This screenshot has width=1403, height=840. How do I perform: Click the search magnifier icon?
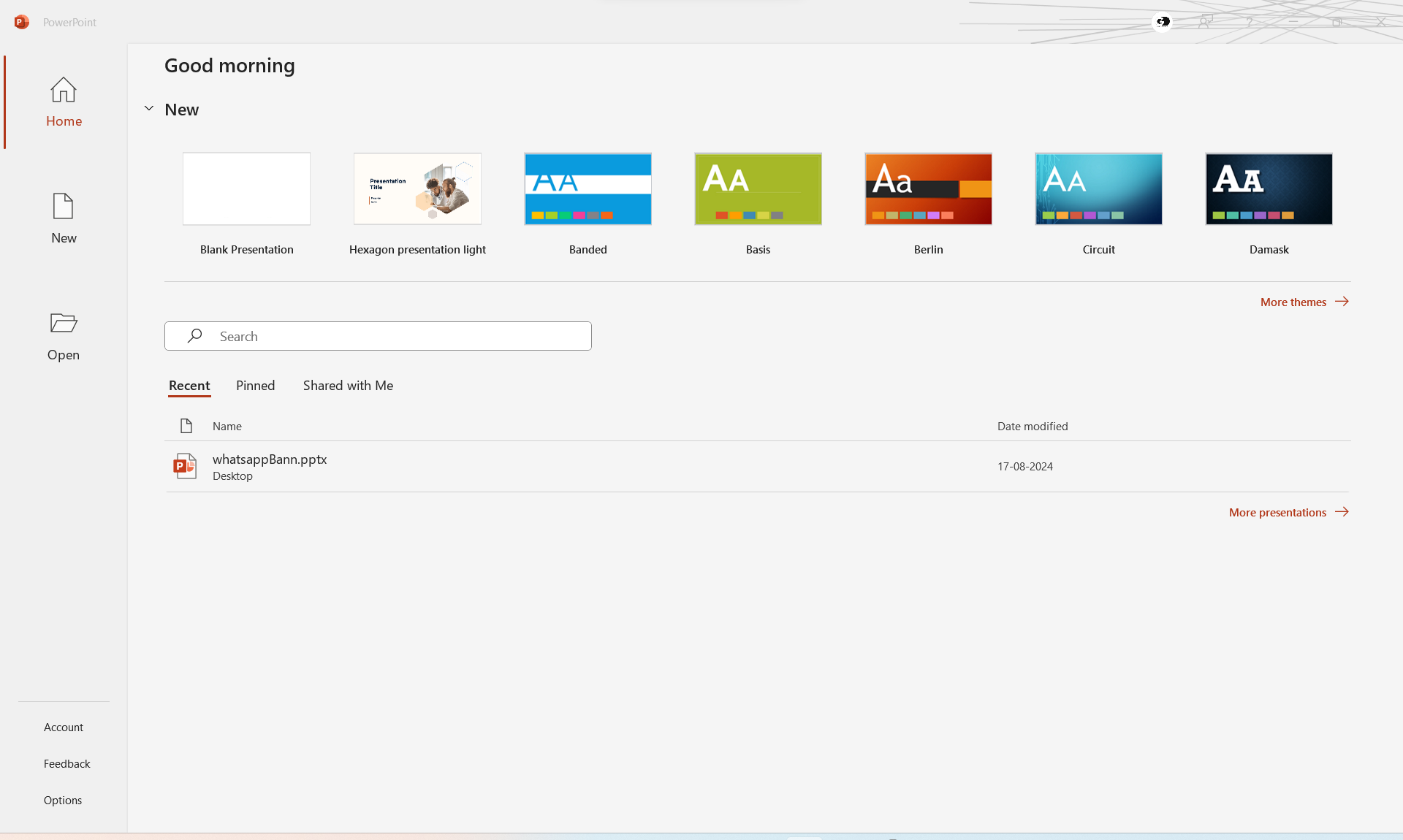pyautogui.click(x=194, y=336)
